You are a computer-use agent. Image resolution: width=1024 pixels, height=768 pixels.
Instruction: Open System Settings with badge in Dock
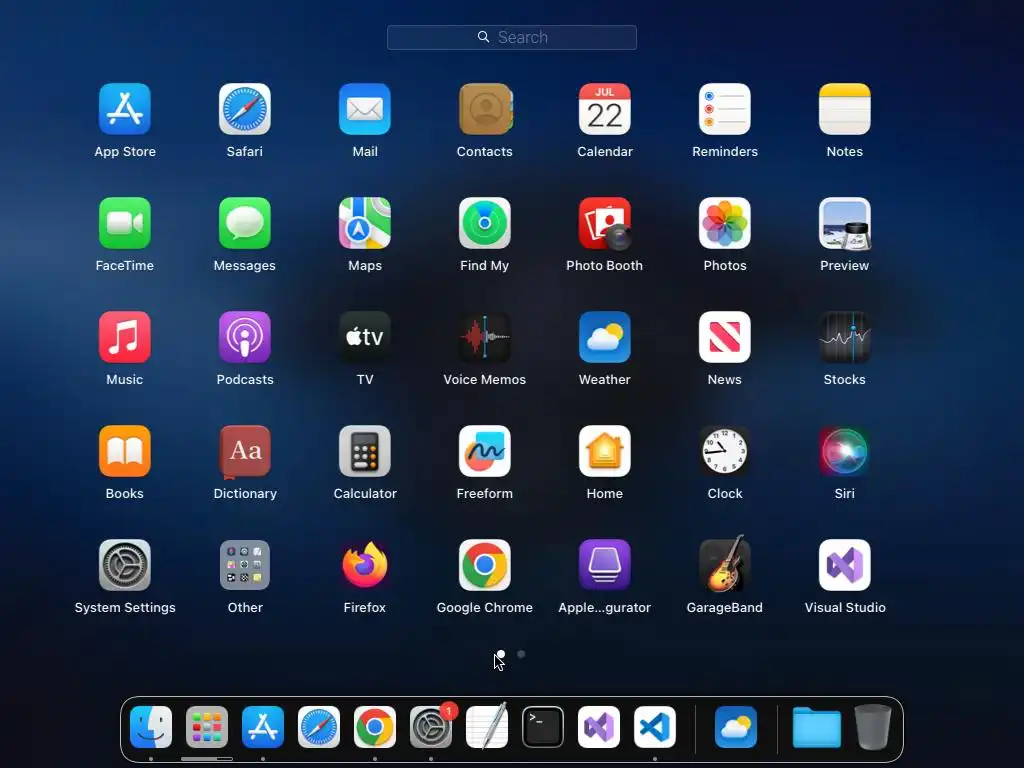tap(431, 727)
